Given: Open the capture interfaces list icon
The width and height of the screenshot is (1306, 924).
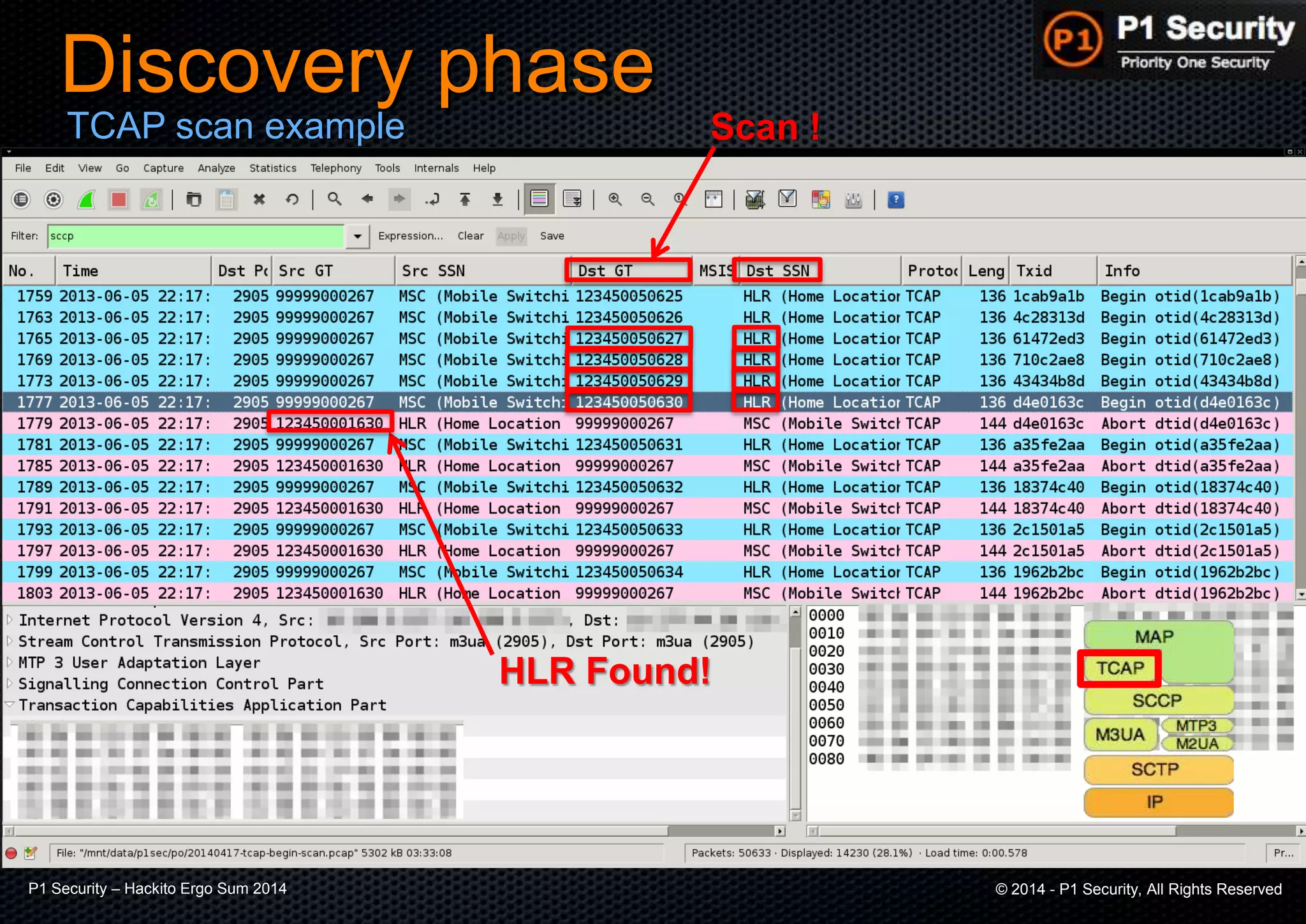Looking at the screenshot, I should point(21,200).
